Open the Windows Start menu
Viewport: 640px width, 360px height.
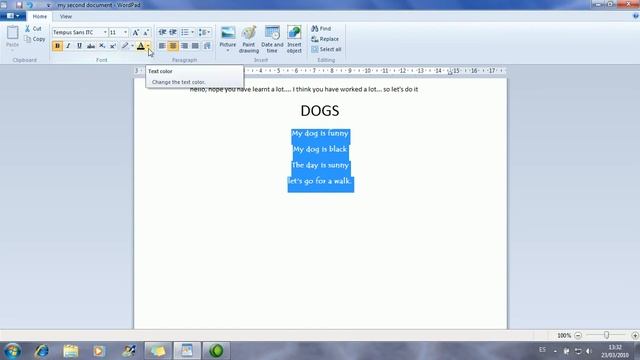click(x=12, y=351)
